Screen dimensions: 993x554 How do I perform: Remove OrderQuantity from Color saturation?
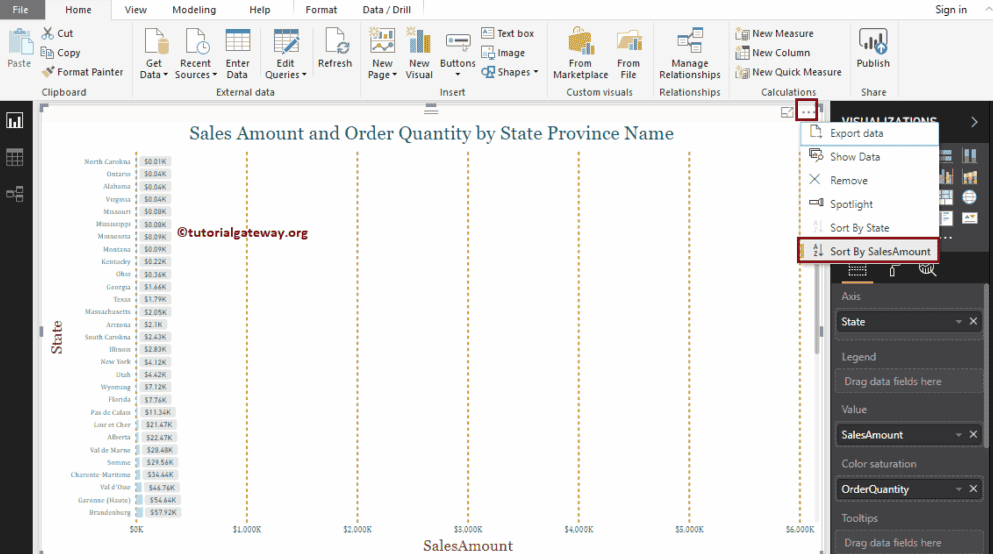[x=973, y=489]
